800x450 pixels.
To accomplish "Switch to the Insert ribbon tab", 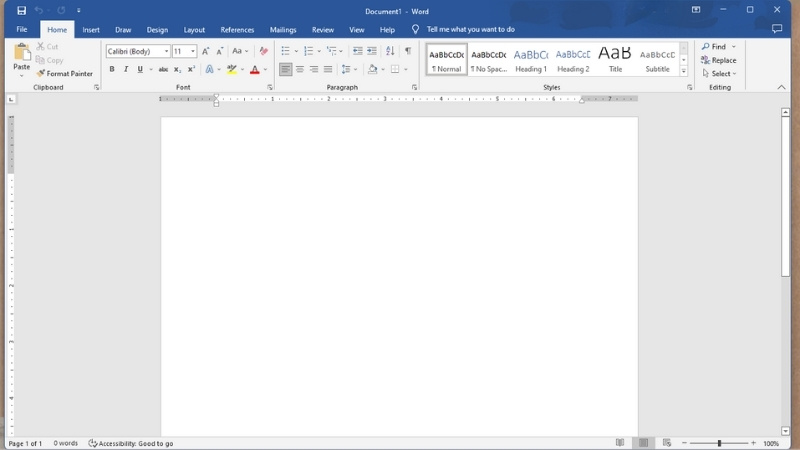I will click(91, 30).
